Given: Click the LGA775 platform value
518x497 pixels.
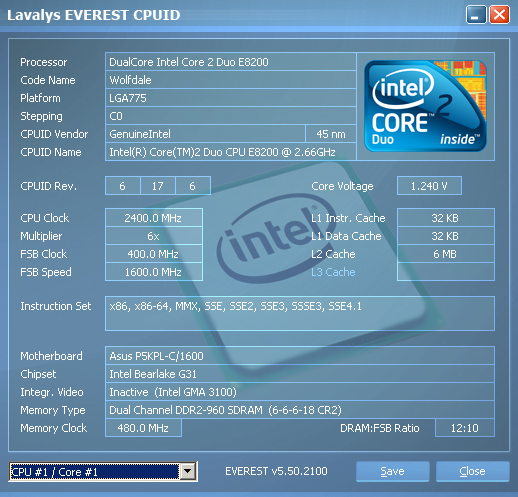Looking at the screenshot, I should [x=231, y=98].
